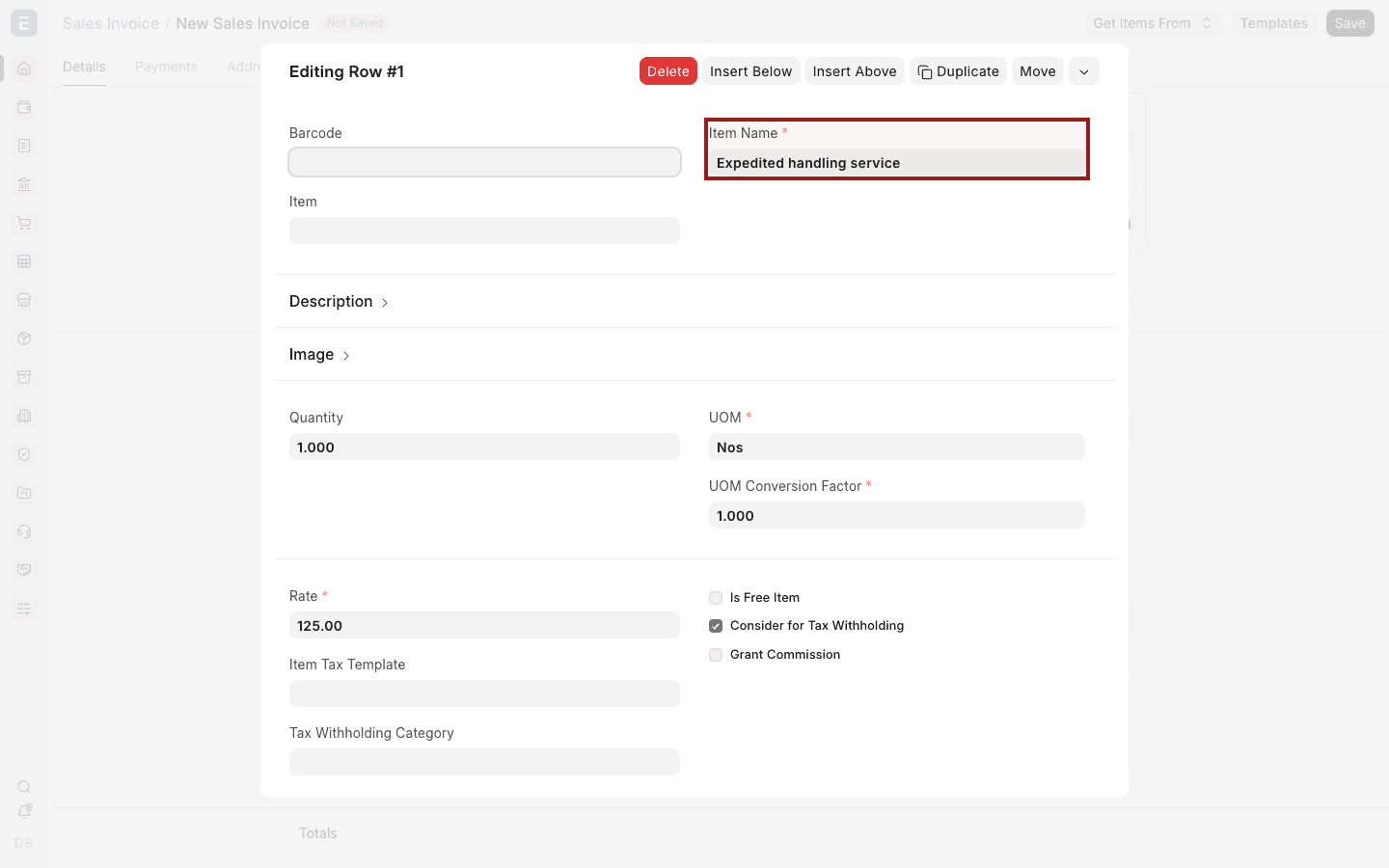This screenshot has width=1389, height=868.
Task: Save the sales invoice
Action: (x=1350, y=23)
